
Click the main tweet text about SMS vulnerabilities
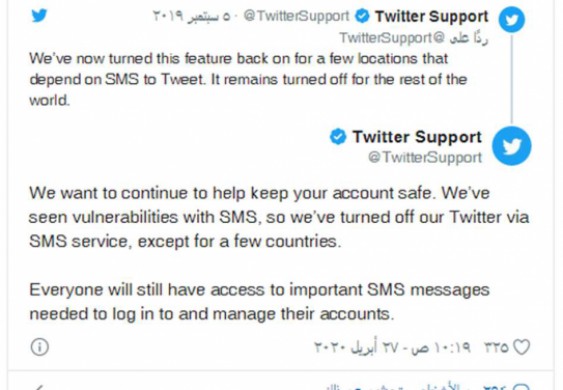pyautogui.click(x=279, y=217)
